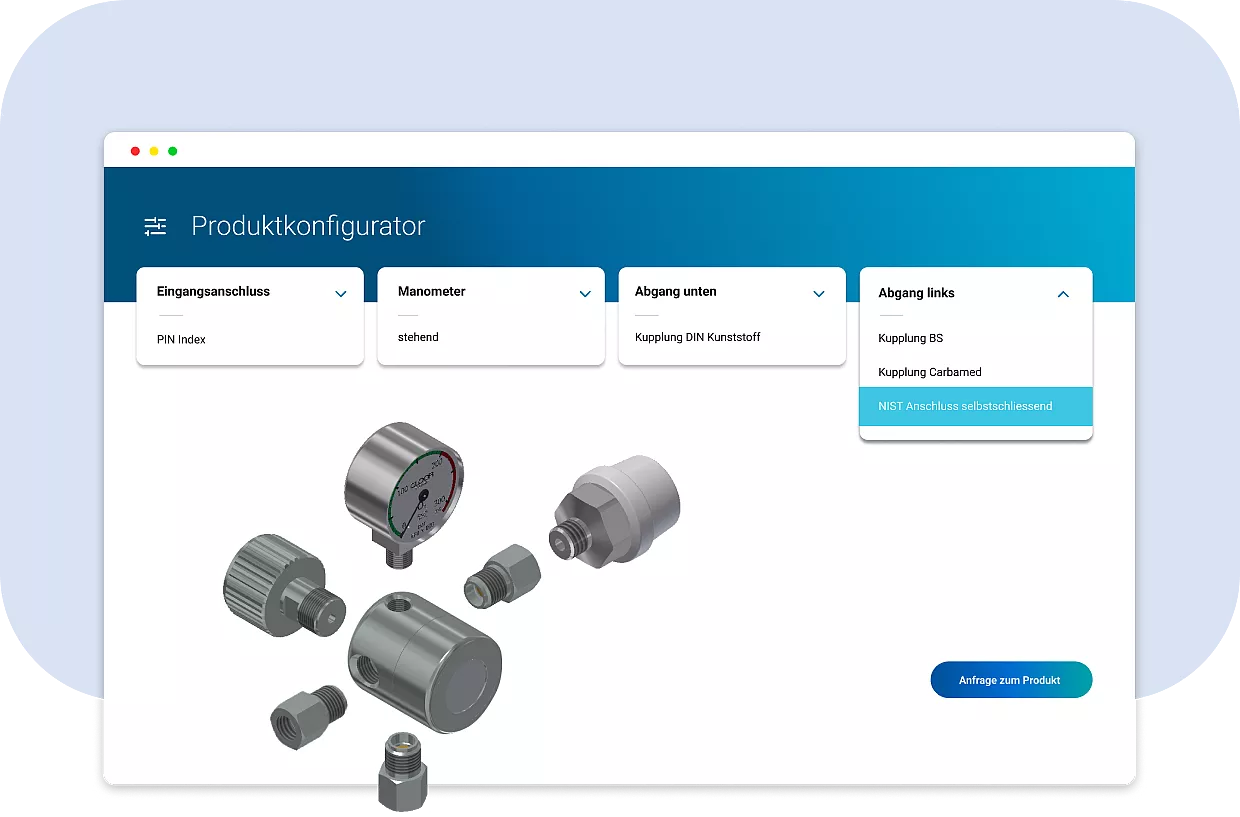The image size is (1240, 817).
Task: Click the Anfrage zum Produkt button
Action: [x=1010, y=680]
